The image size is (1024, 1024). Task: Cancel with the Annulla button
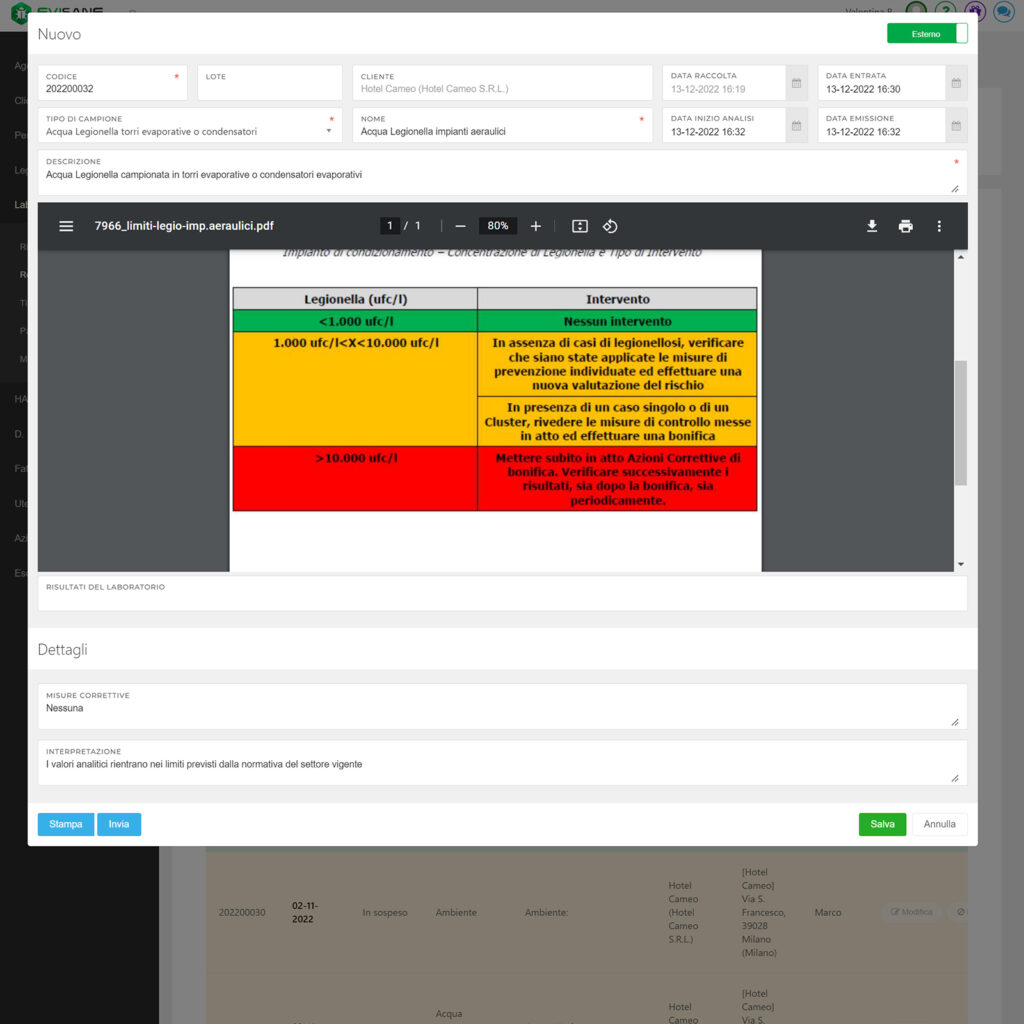point(939,824)
